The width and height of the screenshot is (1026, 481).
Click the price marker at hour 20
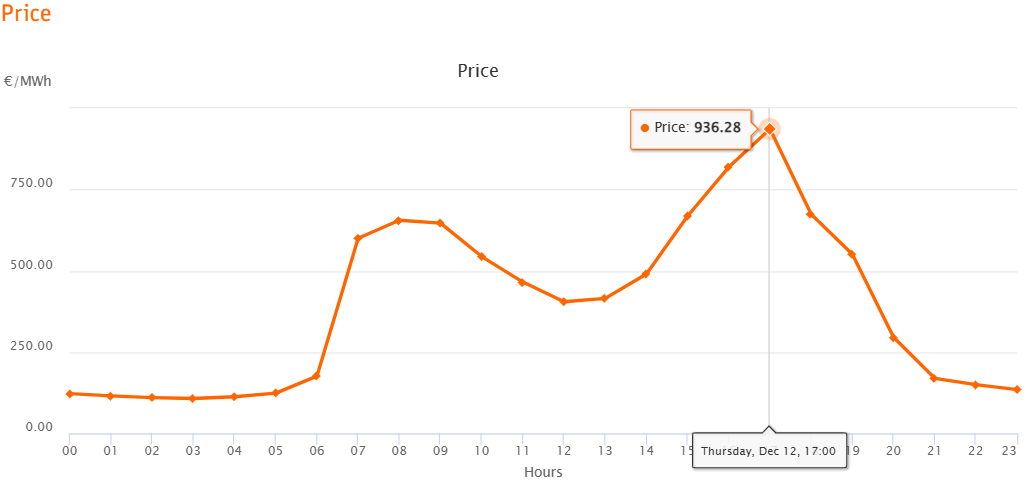click(x=893, y=338)
